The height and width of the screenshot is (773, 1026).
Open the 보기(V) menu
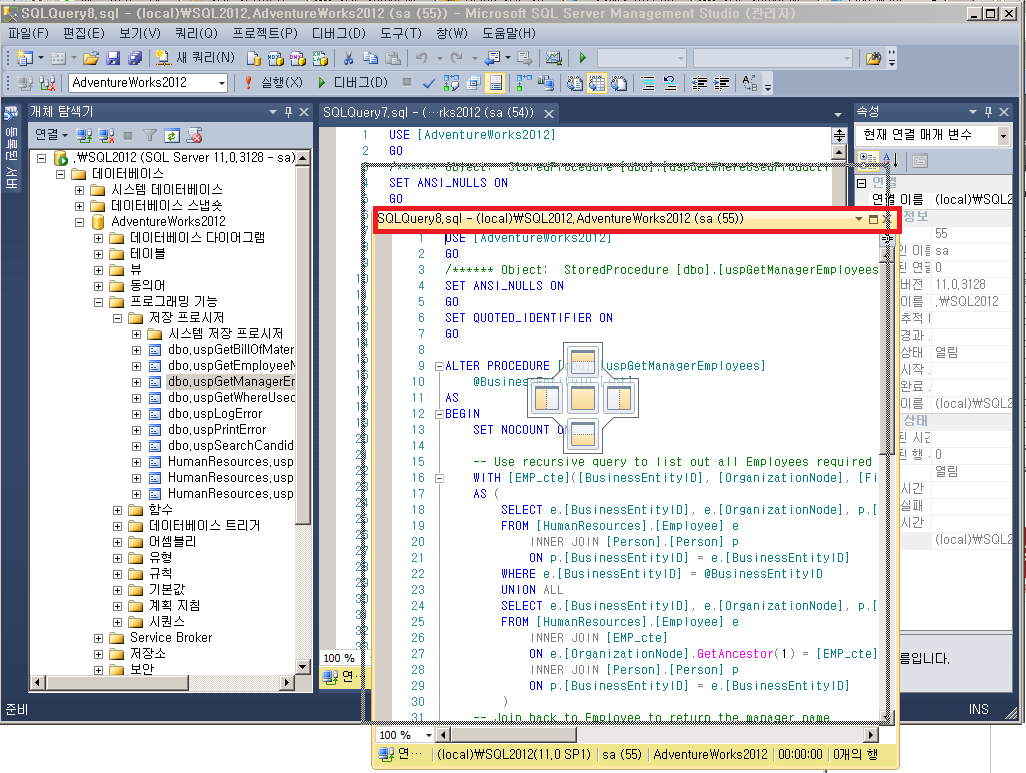coord(139,33)
